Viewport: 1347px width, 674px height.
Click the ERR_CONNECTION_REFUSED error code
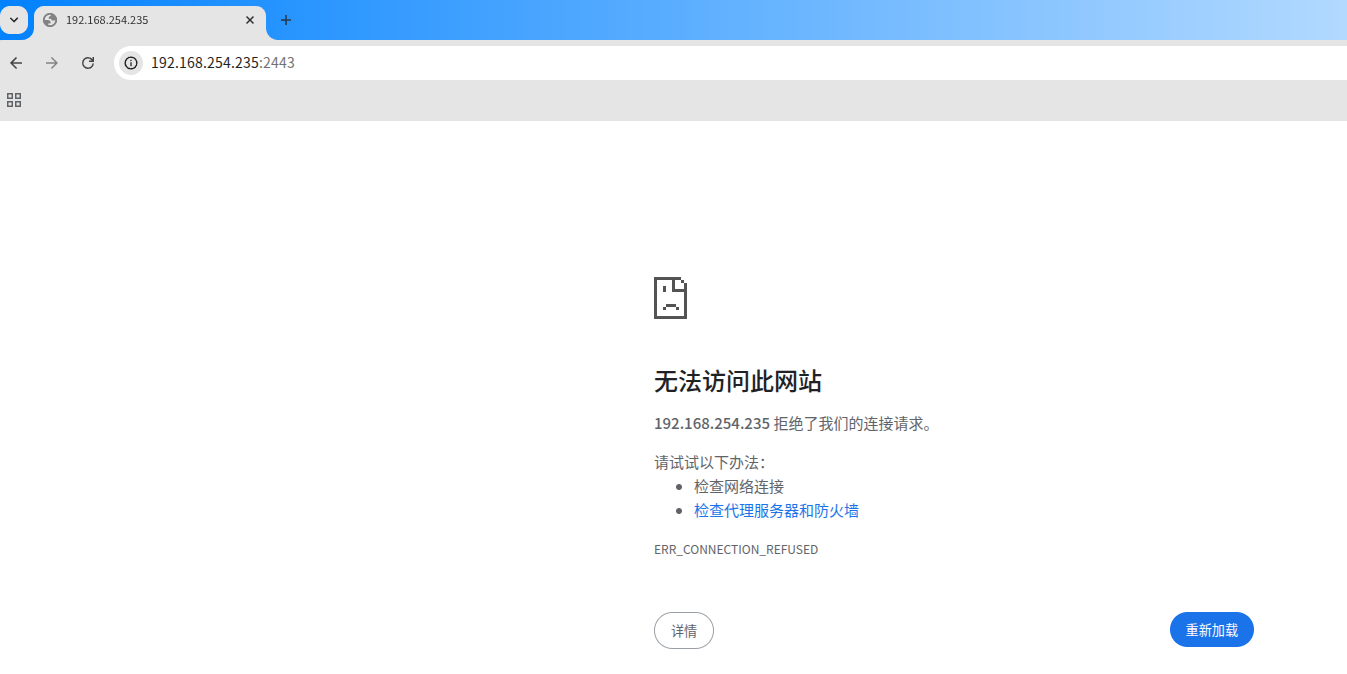736,550
